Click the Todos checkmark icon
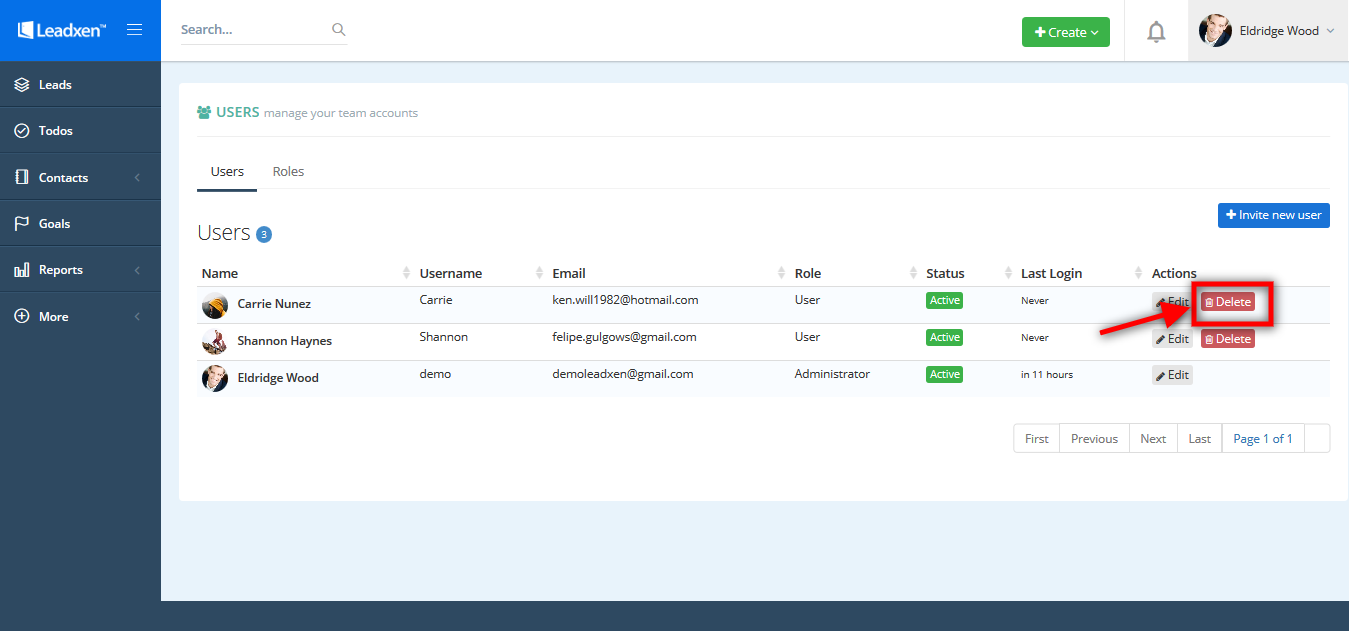Viewport: 1349px width, 631px height. (x=22, y=131)
